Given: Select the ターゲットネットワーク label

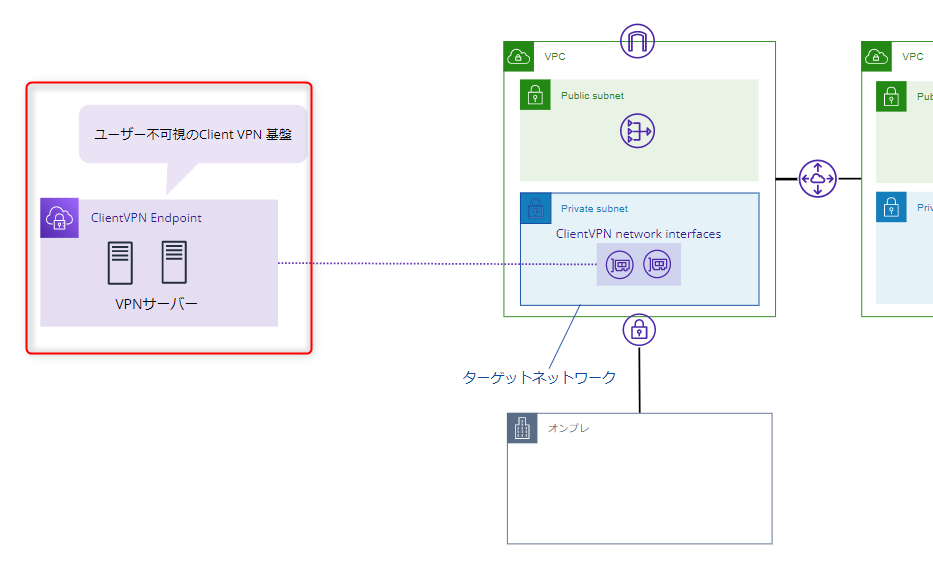Looking at the screenshot, I should (x=539, y=377).
